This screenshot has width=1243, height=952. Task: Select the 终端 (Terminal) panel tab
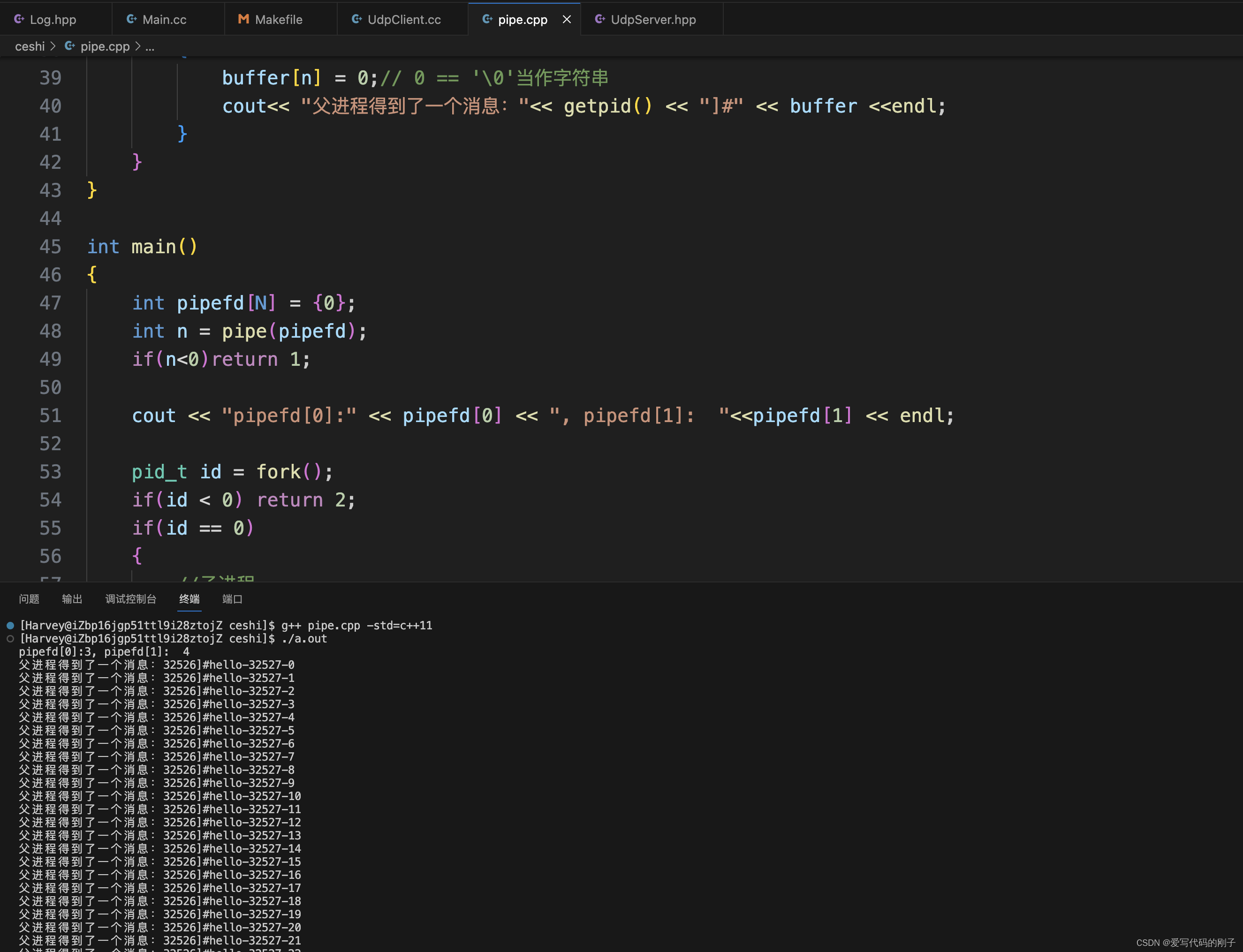(x=189, y=599)
